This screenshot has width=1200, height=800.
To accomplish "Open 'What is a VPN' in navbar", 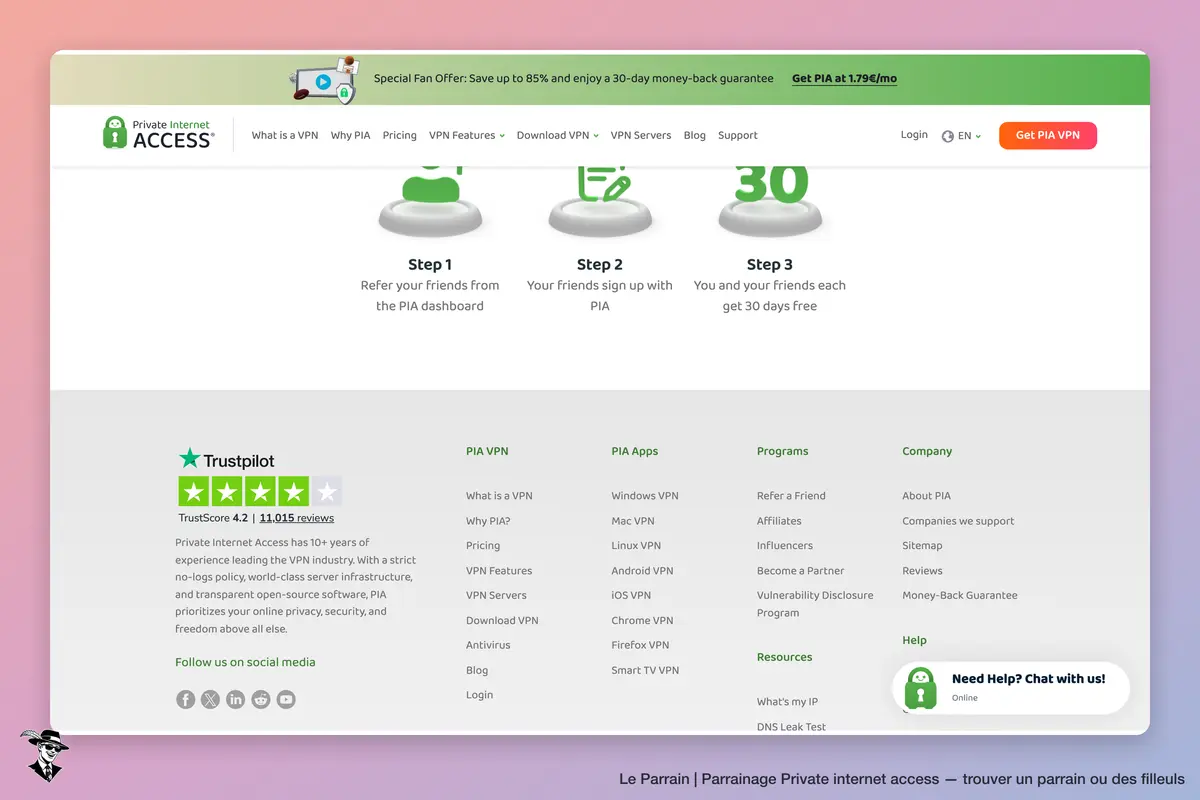I will [x=285, y=135].
